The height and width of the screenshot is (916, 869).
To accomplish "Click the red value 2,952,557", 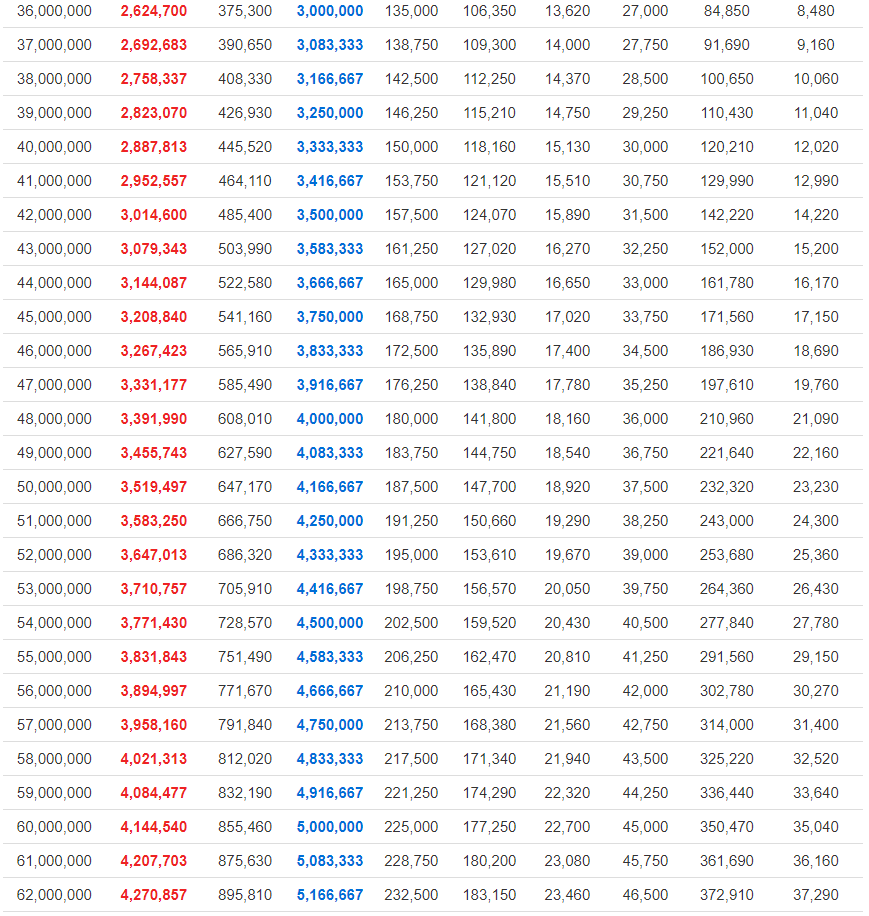I will [154, 181].
